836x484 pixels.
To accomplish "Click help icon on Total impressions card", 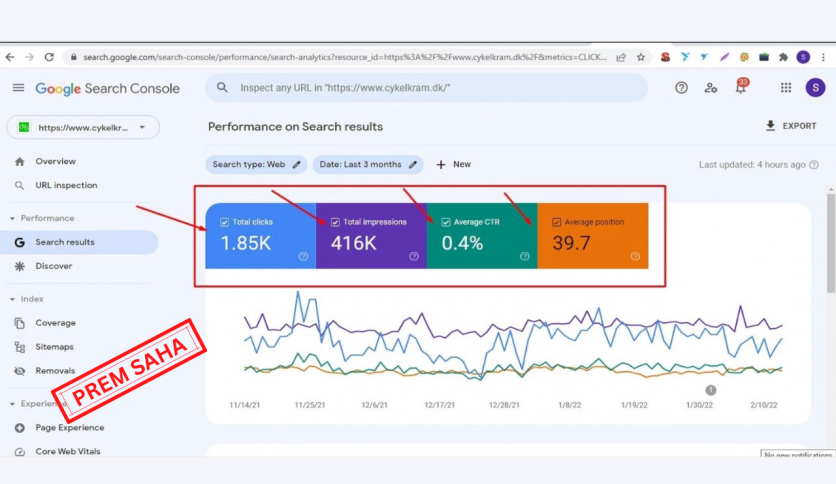I will point(414,256).
